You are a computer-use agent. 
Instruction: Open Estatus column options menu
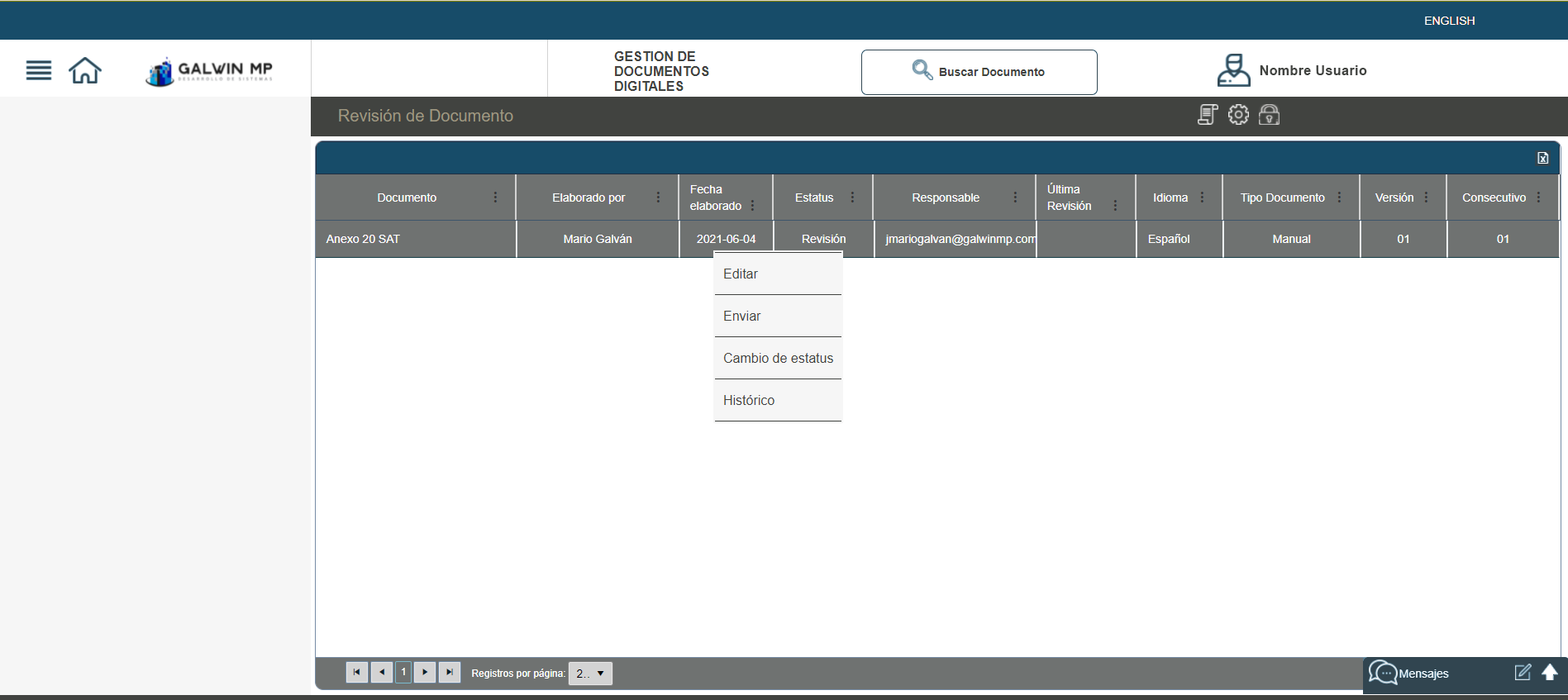[852, 198]
